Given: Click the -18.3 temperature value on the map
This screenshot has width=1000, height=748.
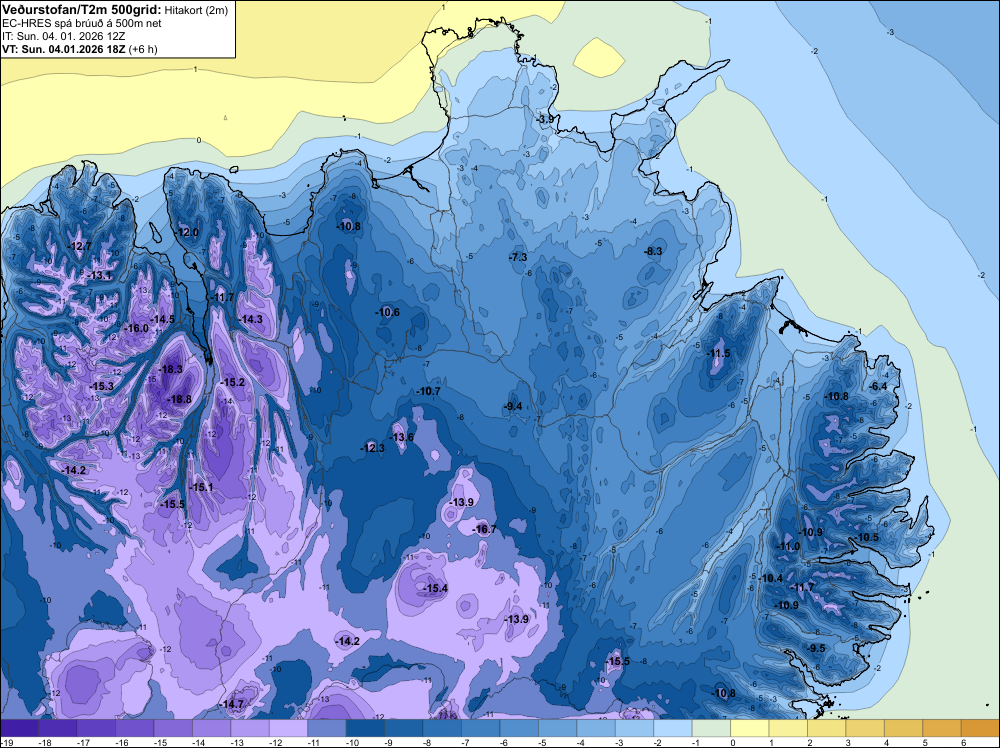Looking at the screenshot, I should [170, 369].
